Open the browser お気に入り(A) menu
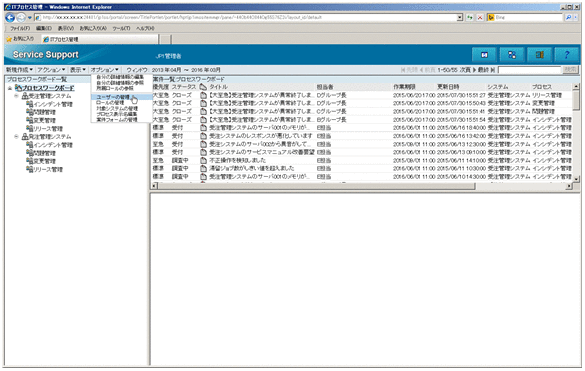 pos(93,28)
